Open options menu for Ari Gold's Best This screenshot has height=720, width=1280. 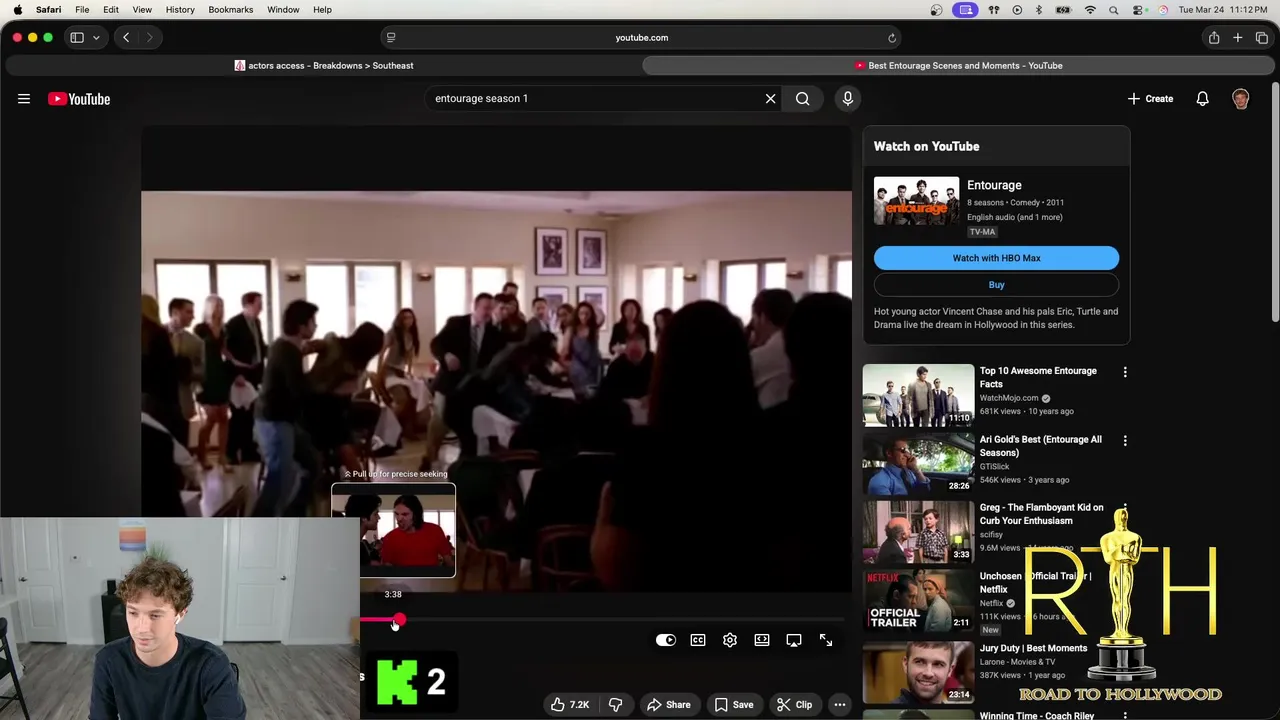[1125, 441]
